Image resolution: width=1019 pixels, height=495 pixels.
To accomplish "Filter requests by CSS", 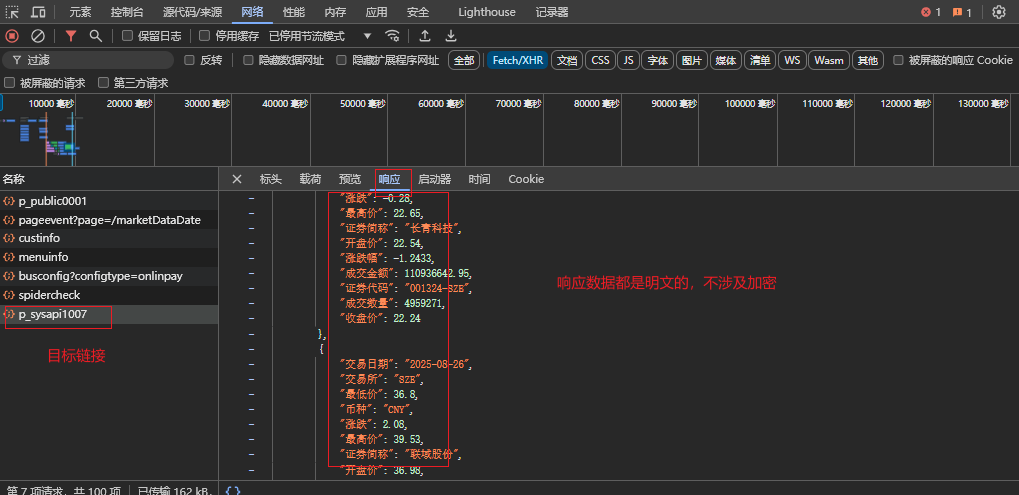I will pyautogui.click(x=600, y=60).
